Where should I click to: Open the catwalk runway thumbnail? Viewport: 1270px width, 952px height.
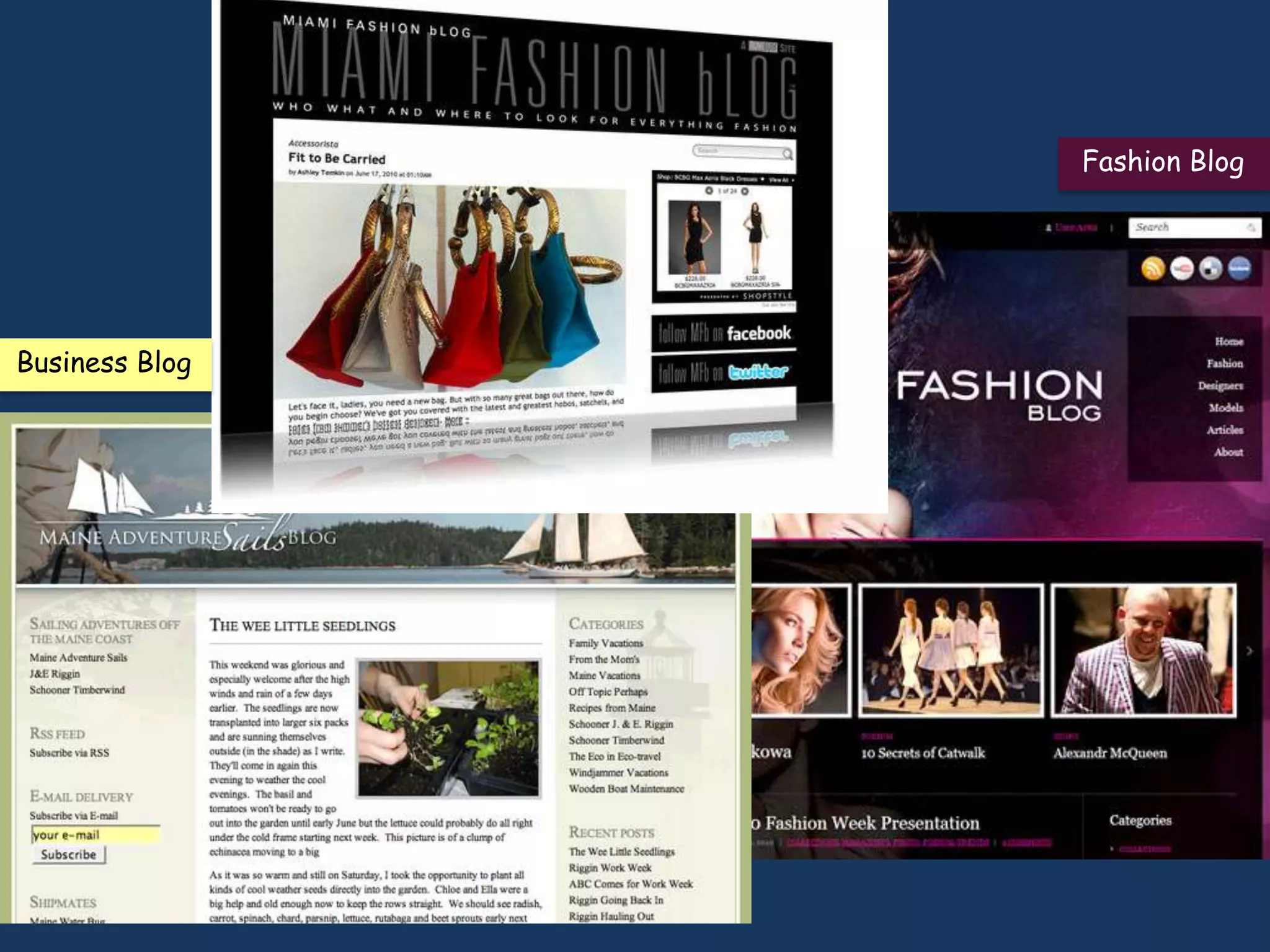coord(951,650)
